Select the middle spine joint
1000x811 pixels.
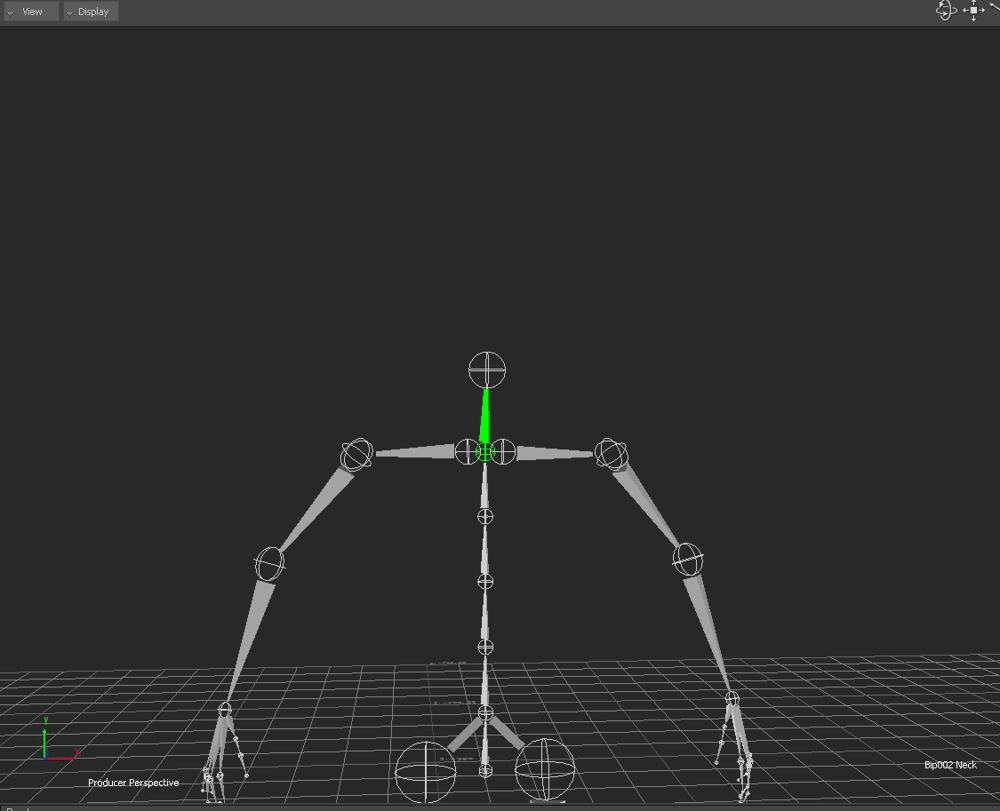(x=485, y=581)
